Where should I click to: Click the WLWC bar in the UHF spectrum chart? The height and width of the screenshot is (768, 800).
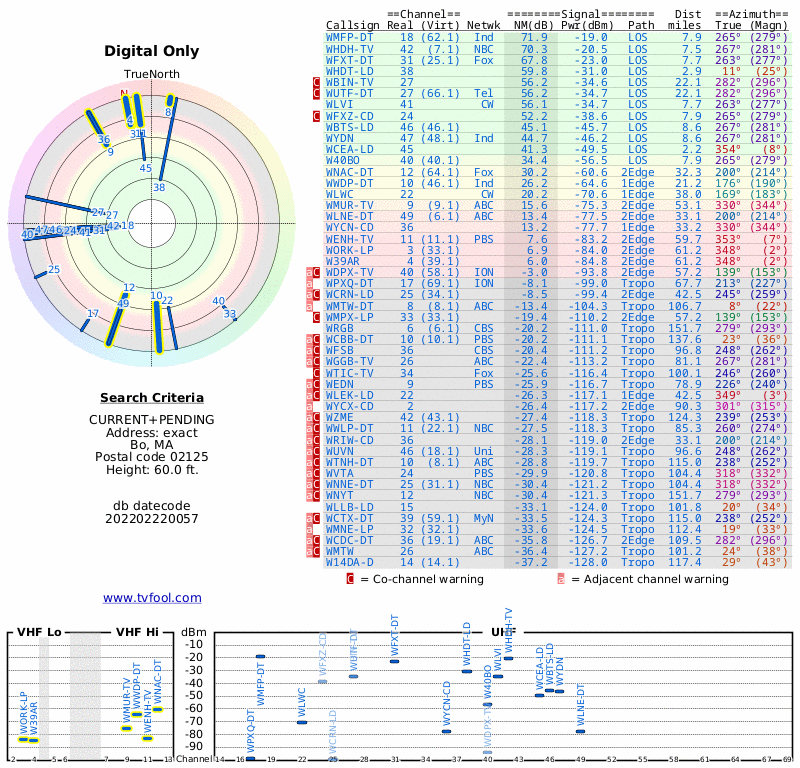tap(302, 722)
